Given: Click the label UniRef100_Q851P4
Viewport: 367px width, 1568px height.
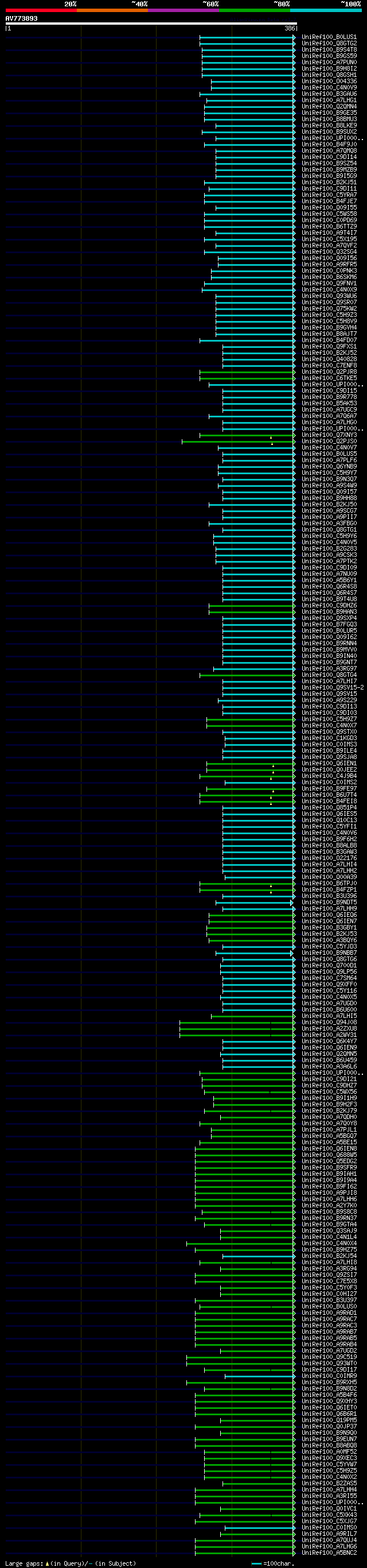Looking at the screenshot, I should click(x=329, y=808).
